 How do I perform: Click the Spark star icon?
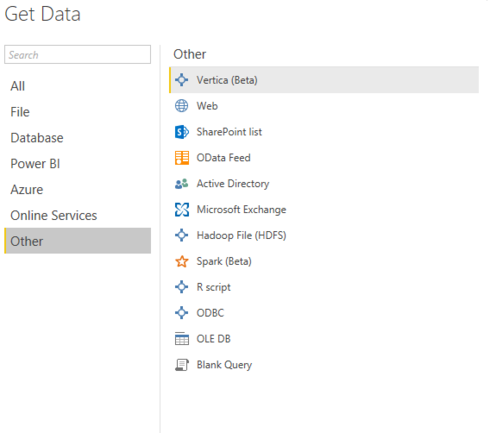[182, 261]
